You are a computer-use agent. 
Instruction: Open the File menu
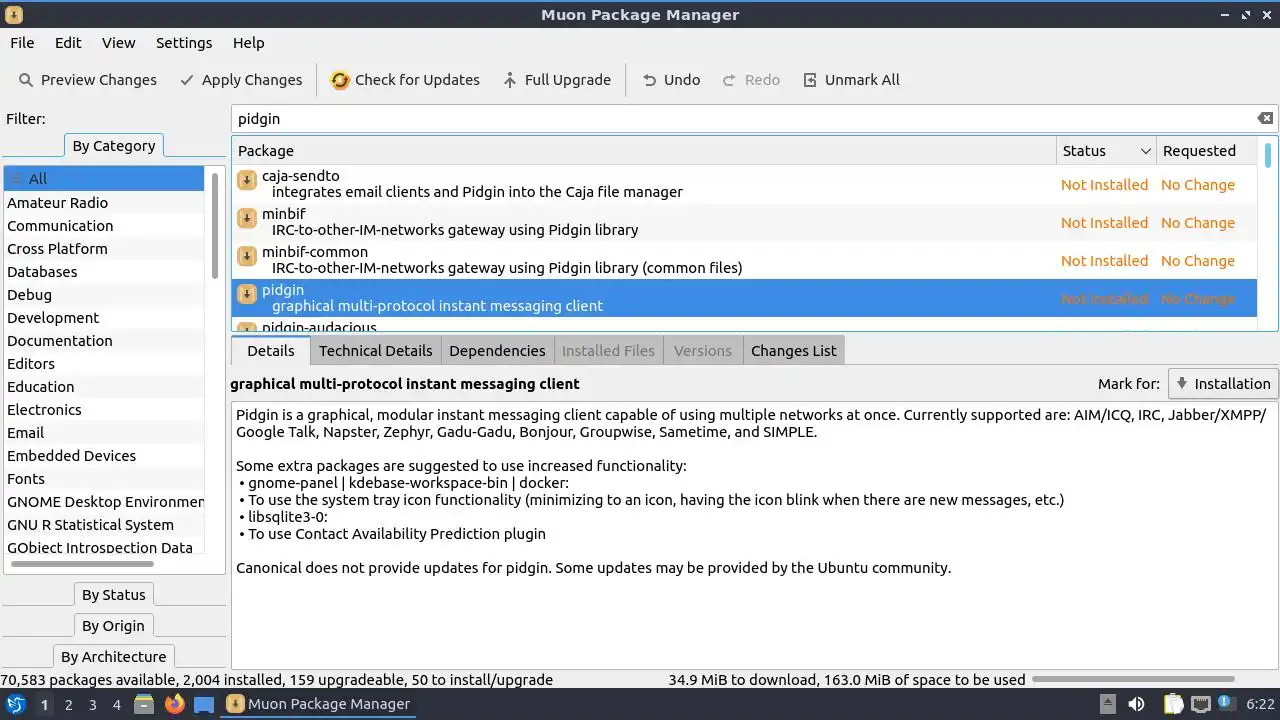pos(22,43)
